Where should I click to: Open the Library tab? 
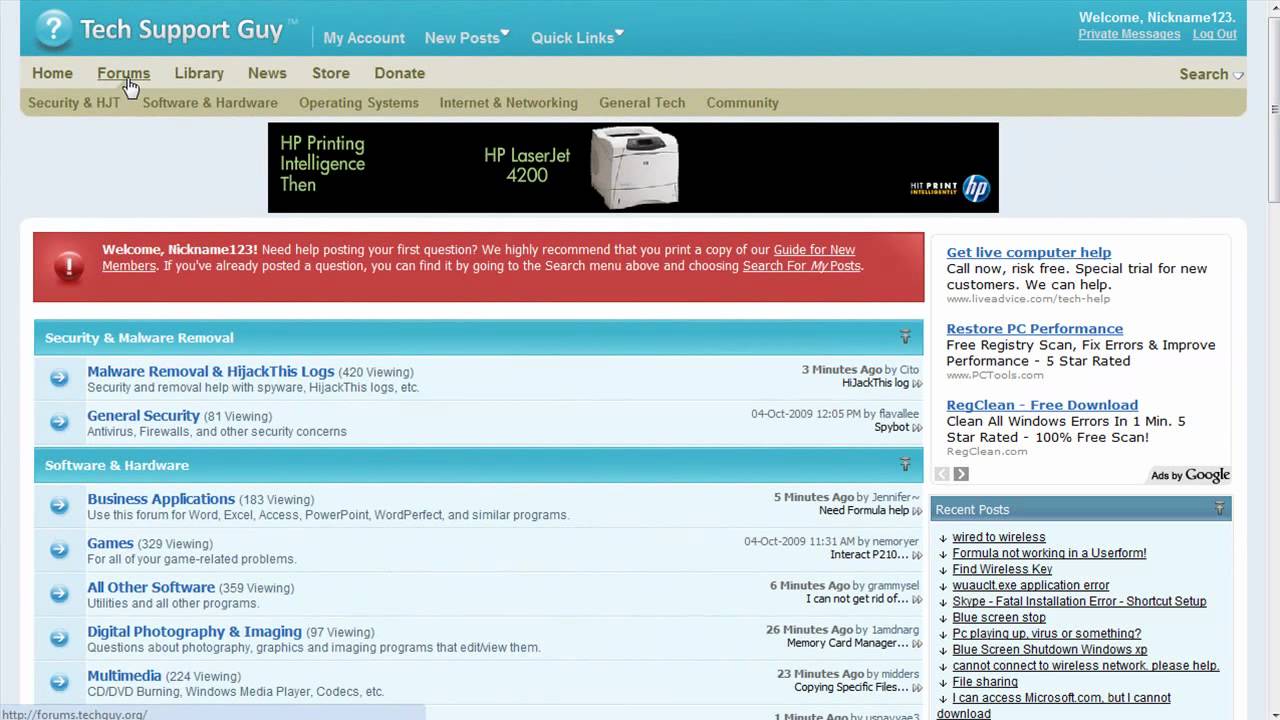click(199, 73)
